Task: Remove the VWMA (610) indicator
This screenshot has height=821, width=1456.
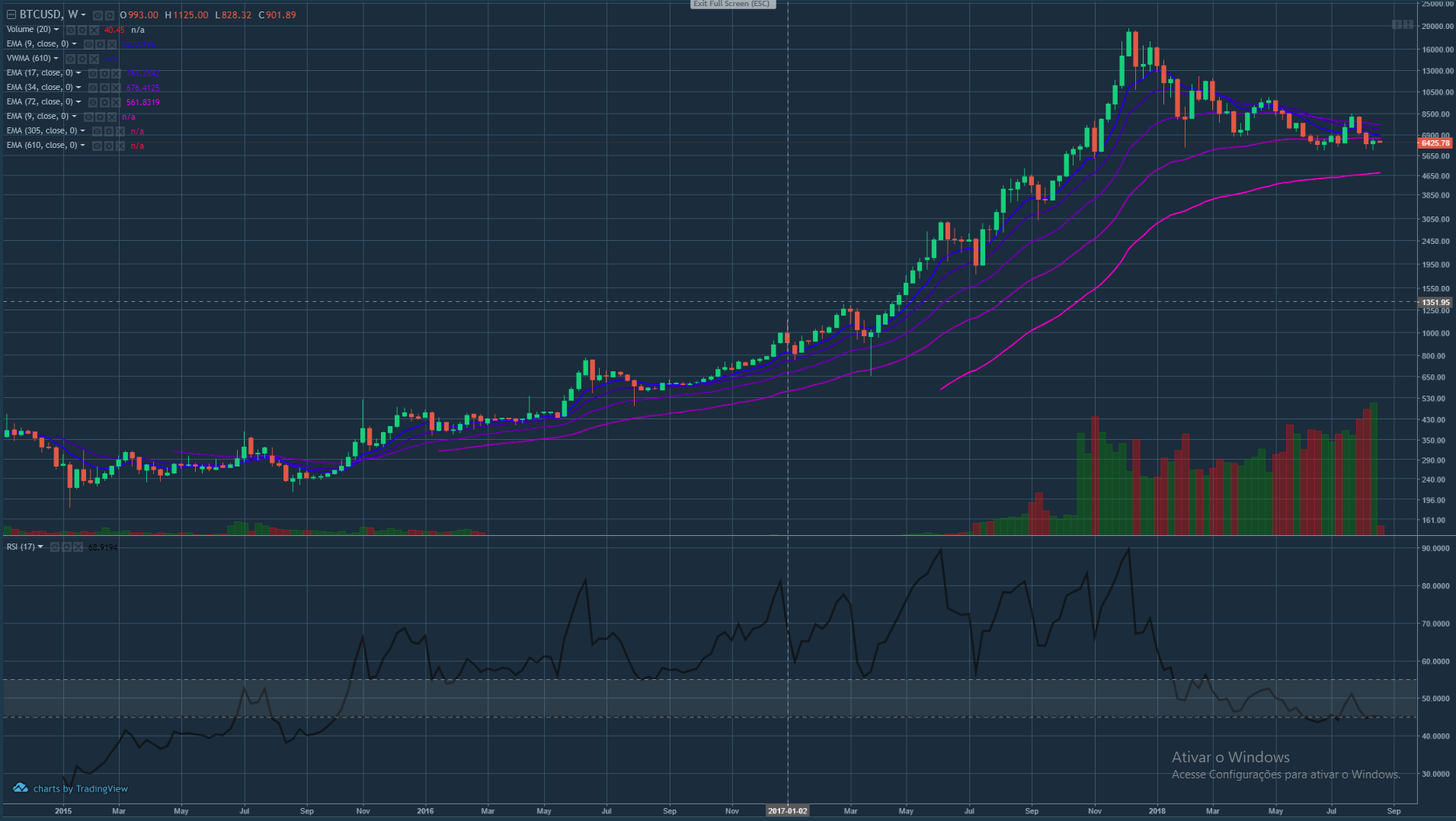Action: (94, 59)
